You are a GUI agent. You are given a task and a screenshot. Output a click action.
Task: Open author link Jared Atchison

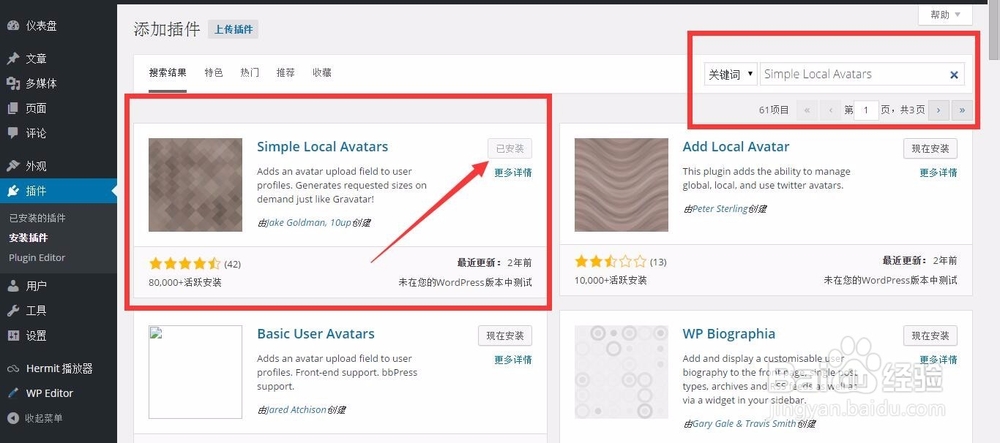pyautogui.click(x=296, y=410)
